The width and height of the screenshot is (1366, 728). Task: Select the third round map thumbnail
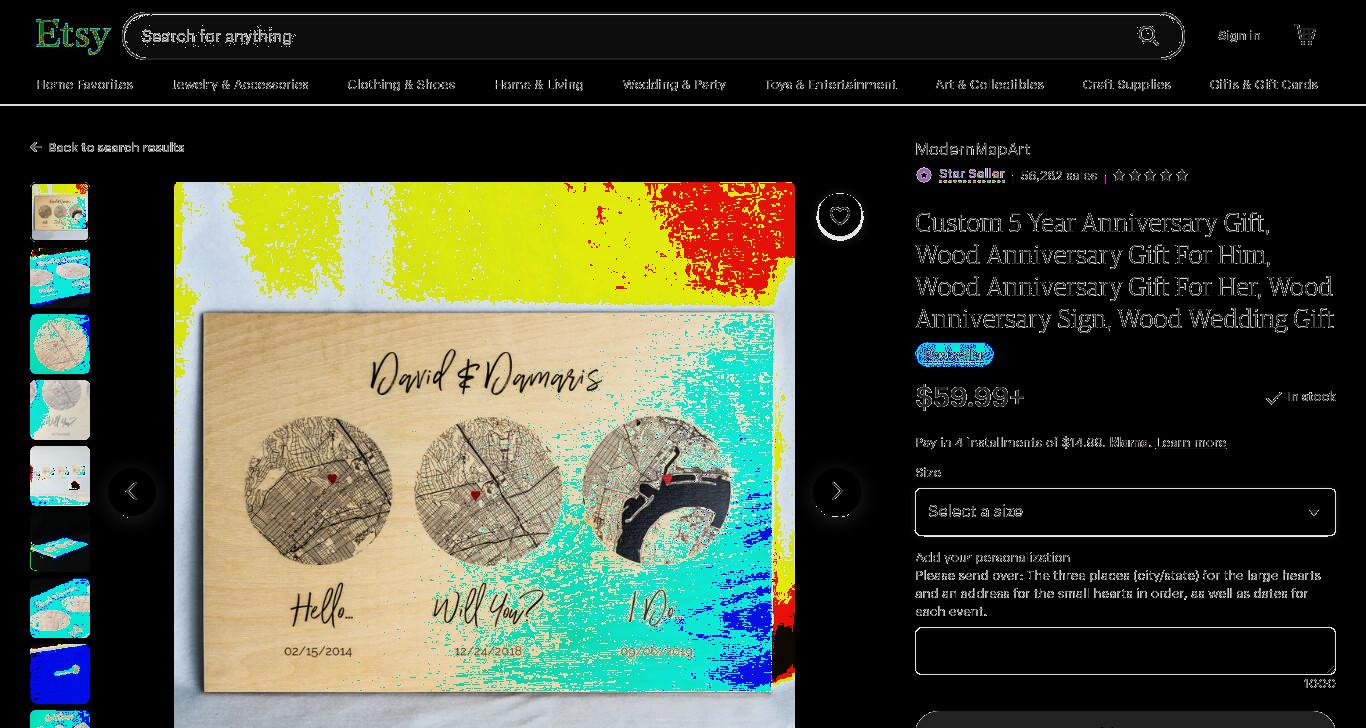[x=60, y=344]
